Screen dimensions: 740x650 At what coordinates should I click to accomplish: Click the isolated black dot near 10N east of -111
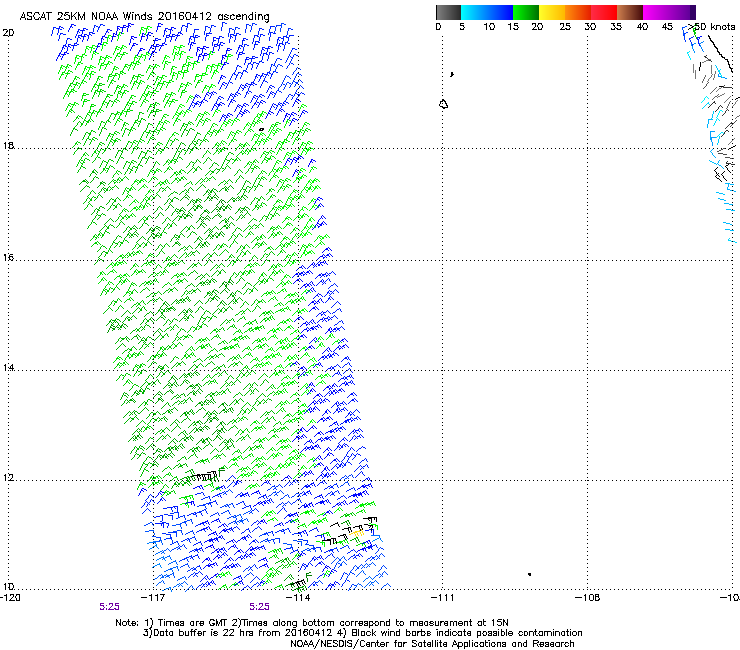pyautogui.click(x=530, y=574)
